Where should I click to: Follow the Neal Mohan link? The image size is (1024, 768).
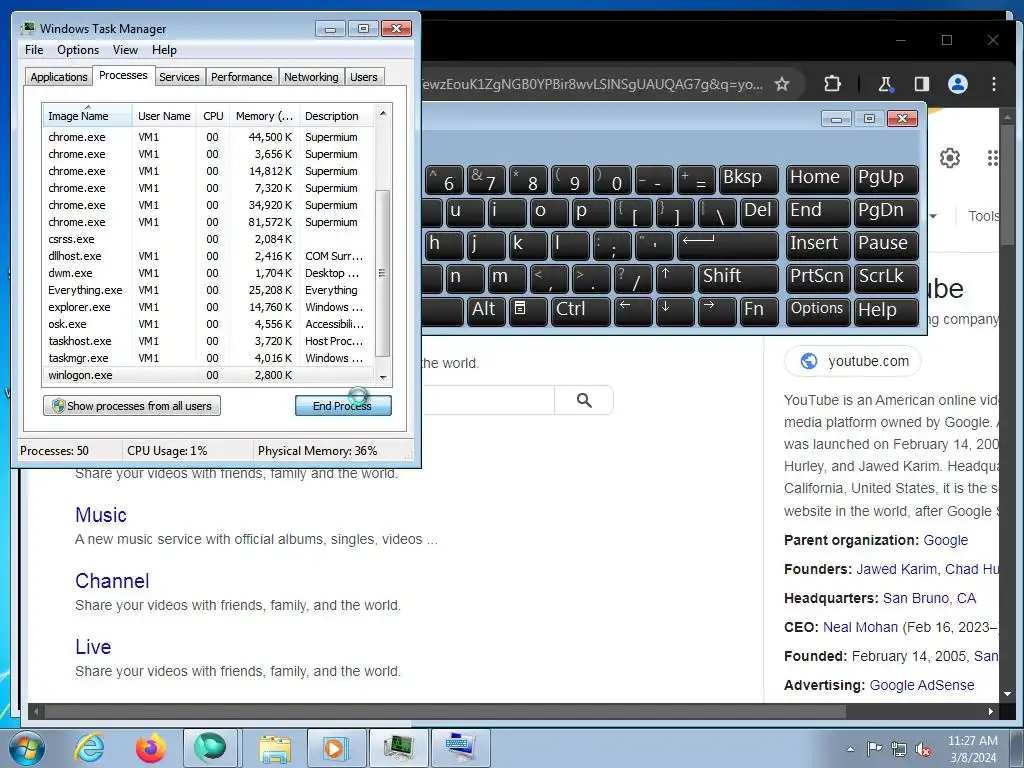(x=860, y=628)
